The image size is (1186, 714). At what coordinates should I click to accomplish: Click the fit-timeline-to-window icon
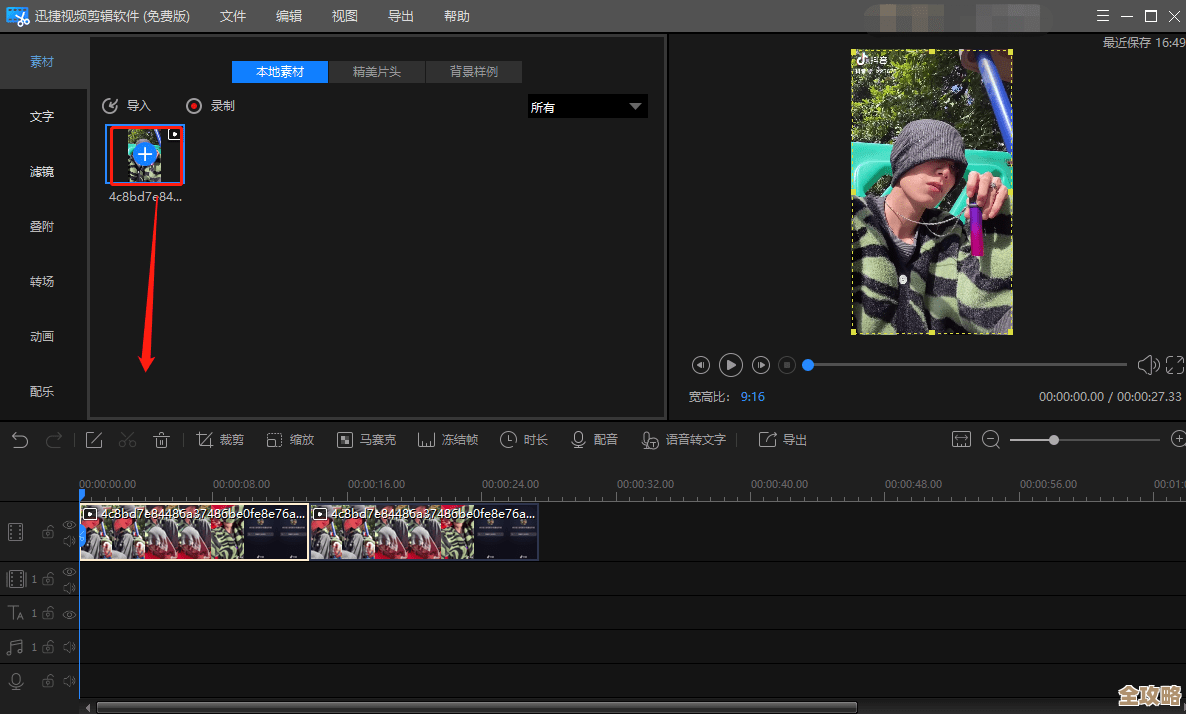pos(961,440)
